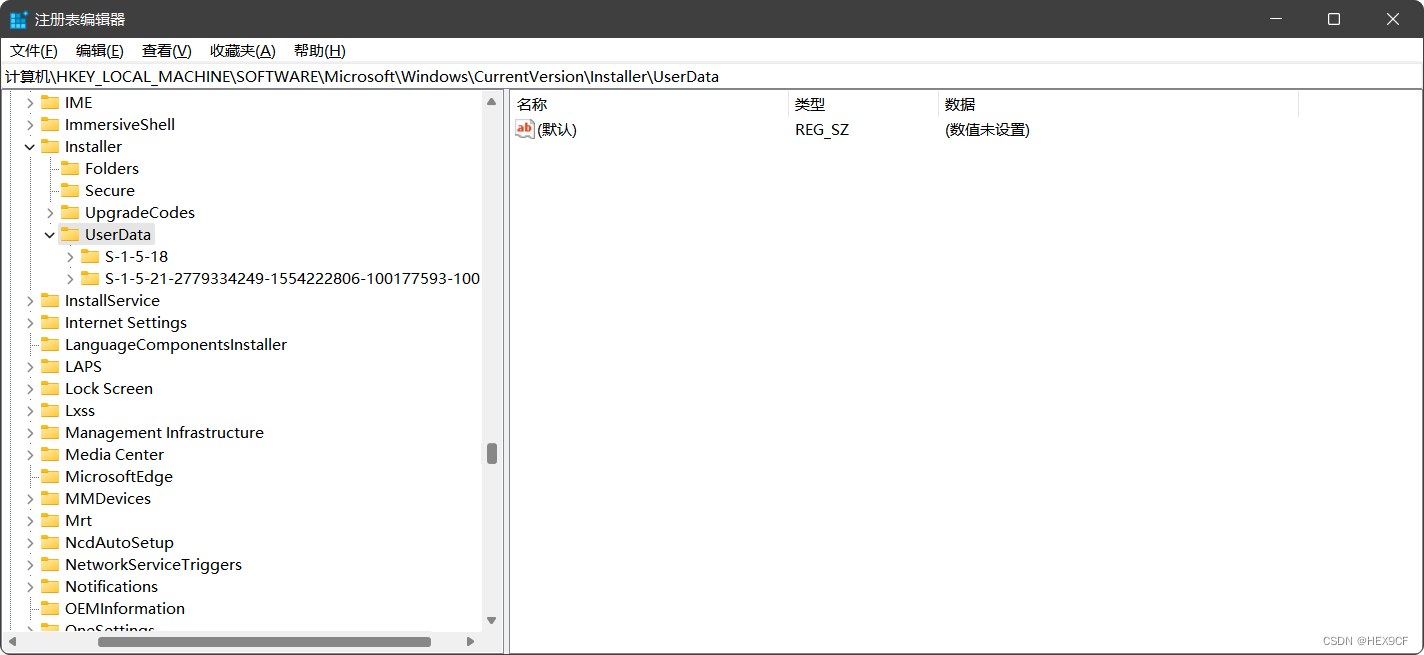Open the 帮助(H) menu
Screen dimensions: 1424x655
click(319, 51)
